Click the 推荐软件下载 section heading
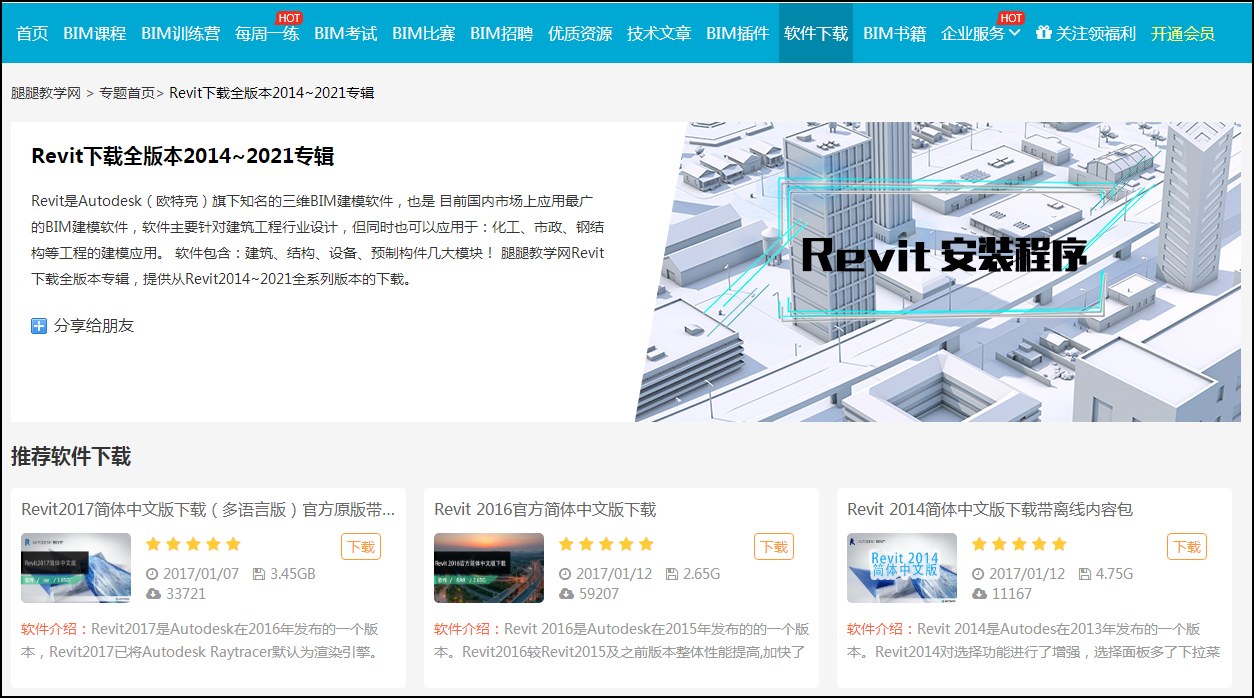1254x698 pixels. tap(71, 457)
